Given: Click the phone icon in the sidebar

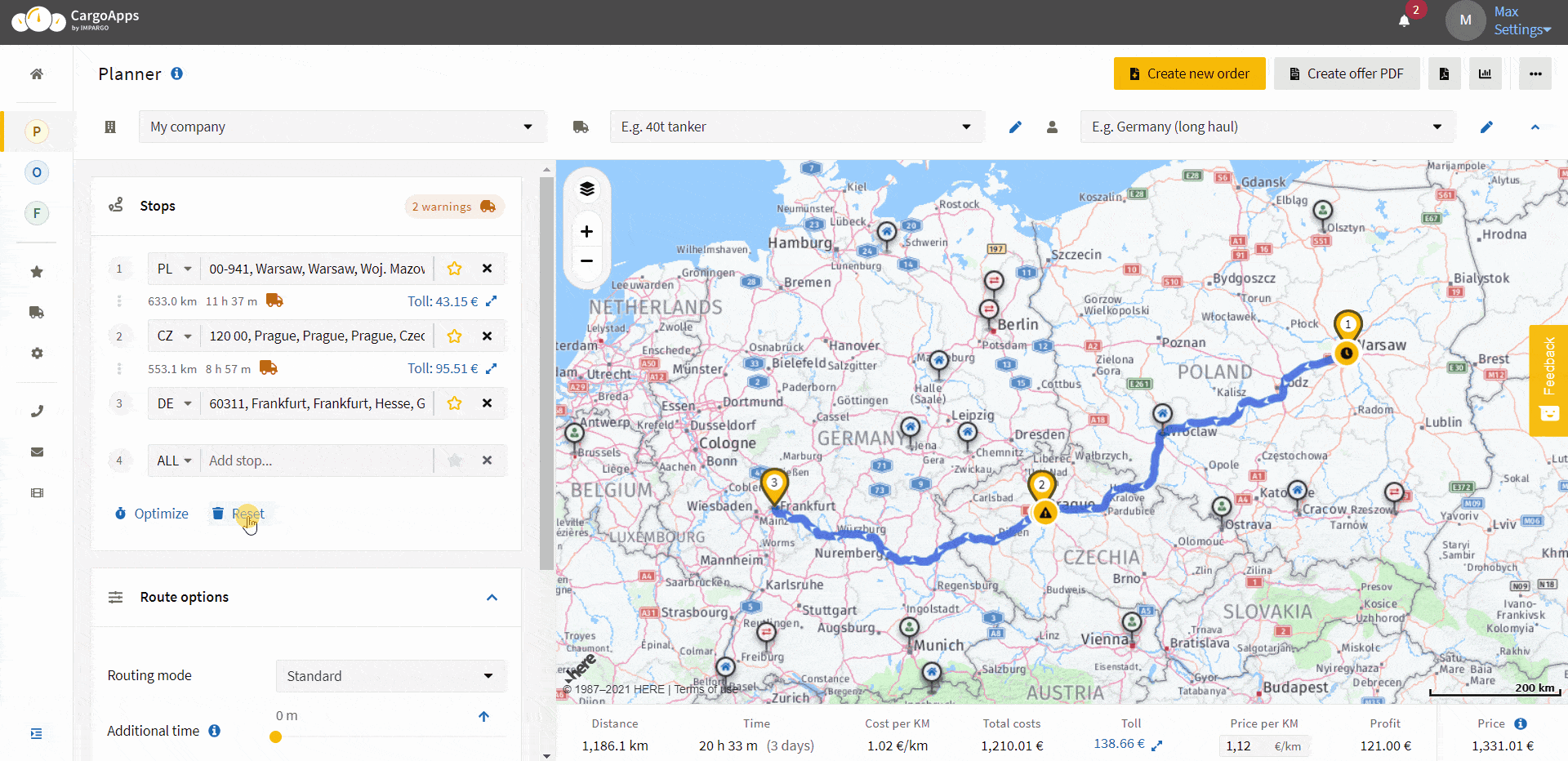Looking at the screenshot, I should click(x=36, y=410).
